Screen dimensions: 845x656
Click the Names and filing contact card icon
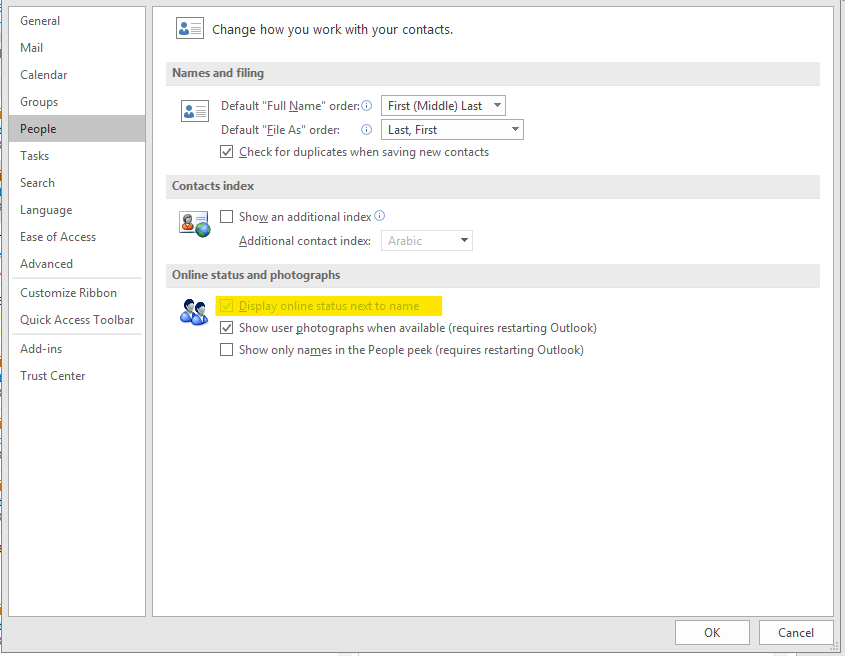tap(194, 110)
